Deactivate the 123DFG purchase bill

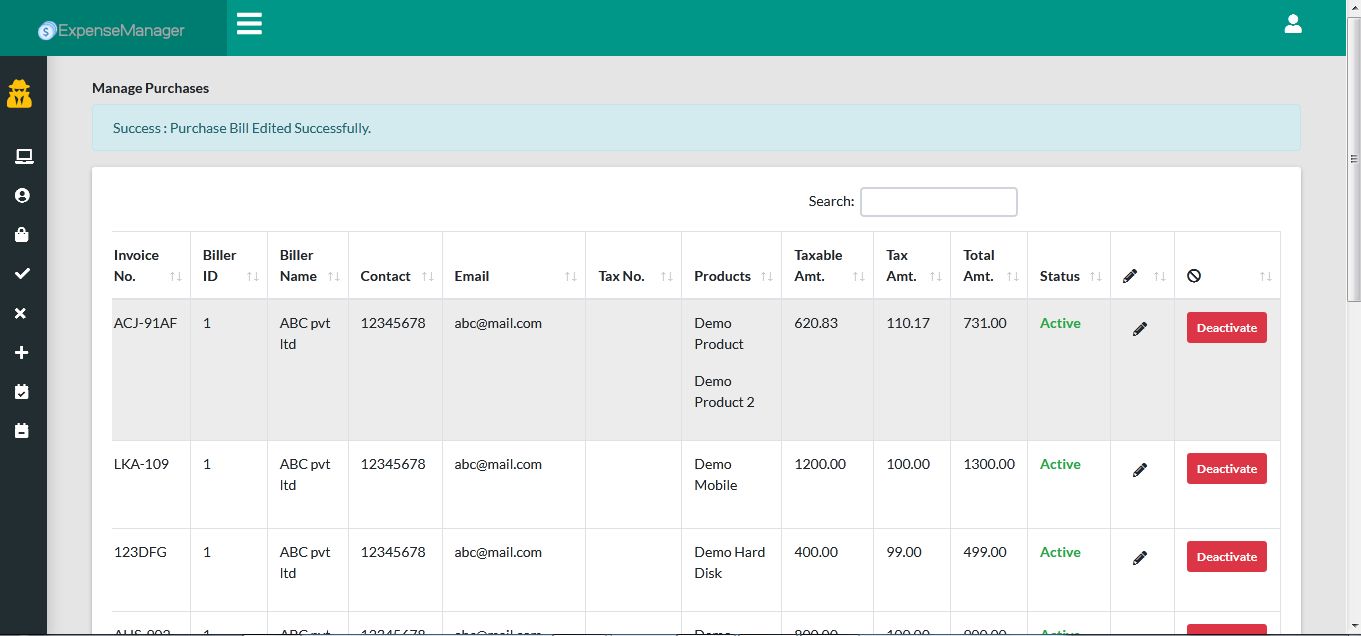[x=1226, y=556]
